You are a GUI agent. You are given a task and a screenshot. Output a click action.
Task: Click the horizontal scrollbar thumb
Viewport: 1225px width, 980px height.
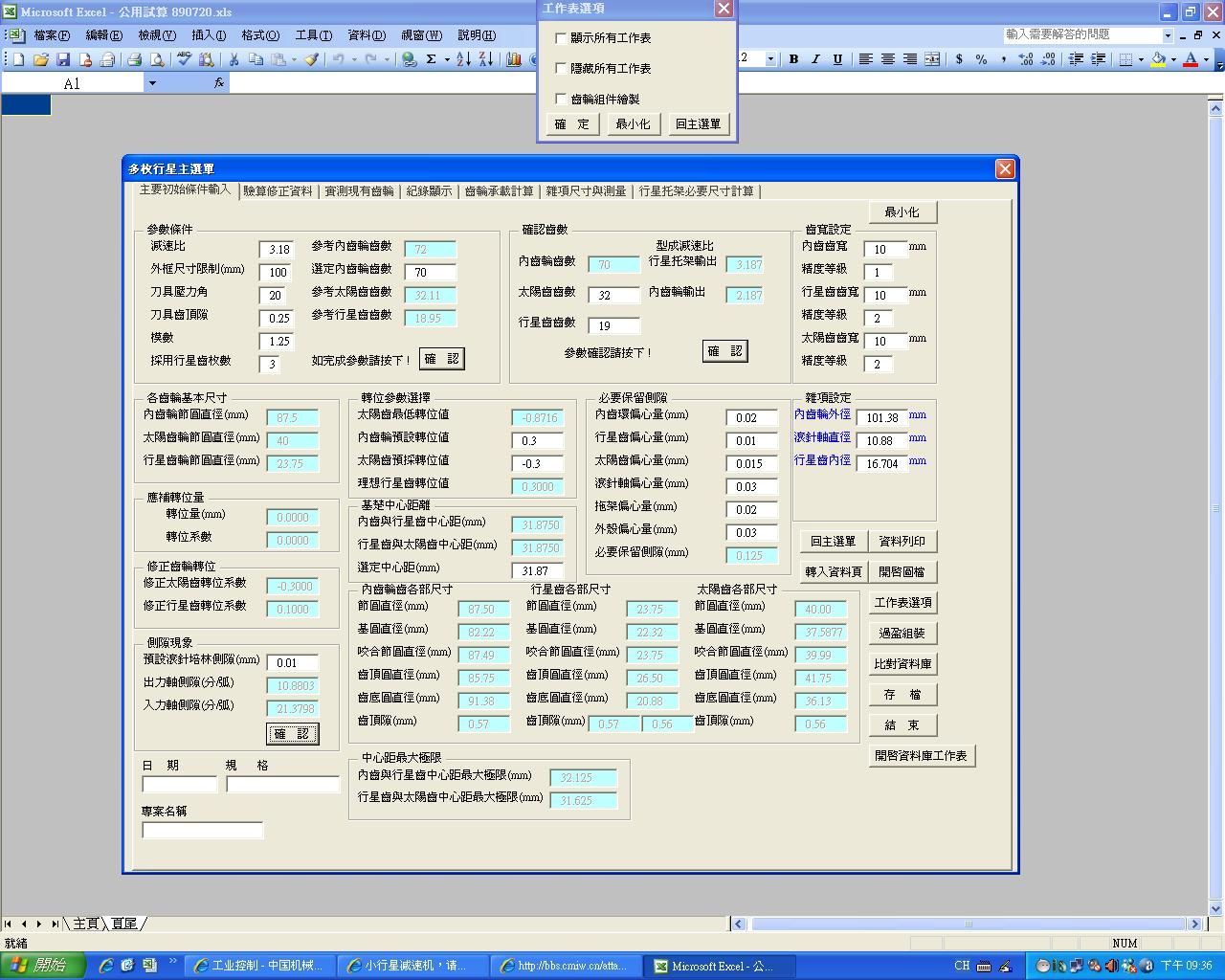(x=969, y=924)
